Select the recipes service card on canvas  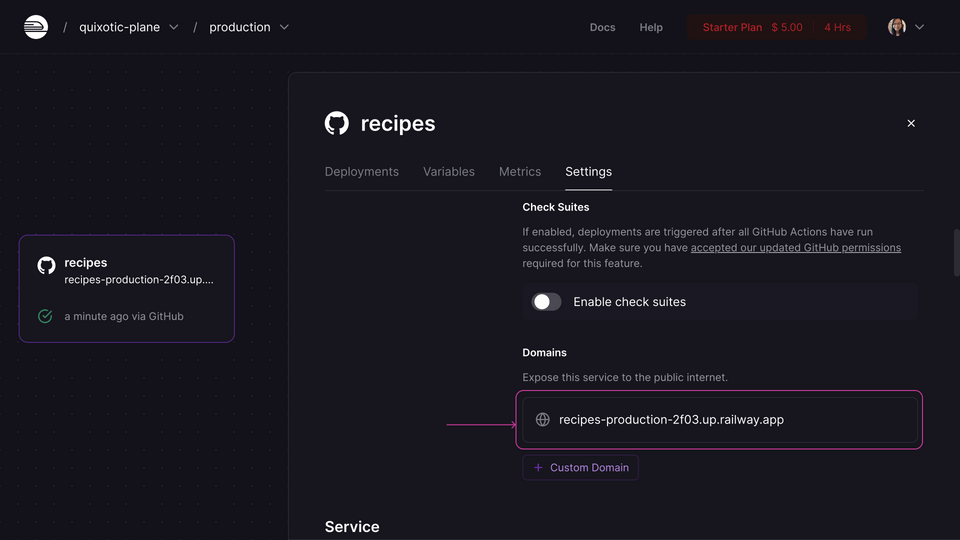(127, 288)
